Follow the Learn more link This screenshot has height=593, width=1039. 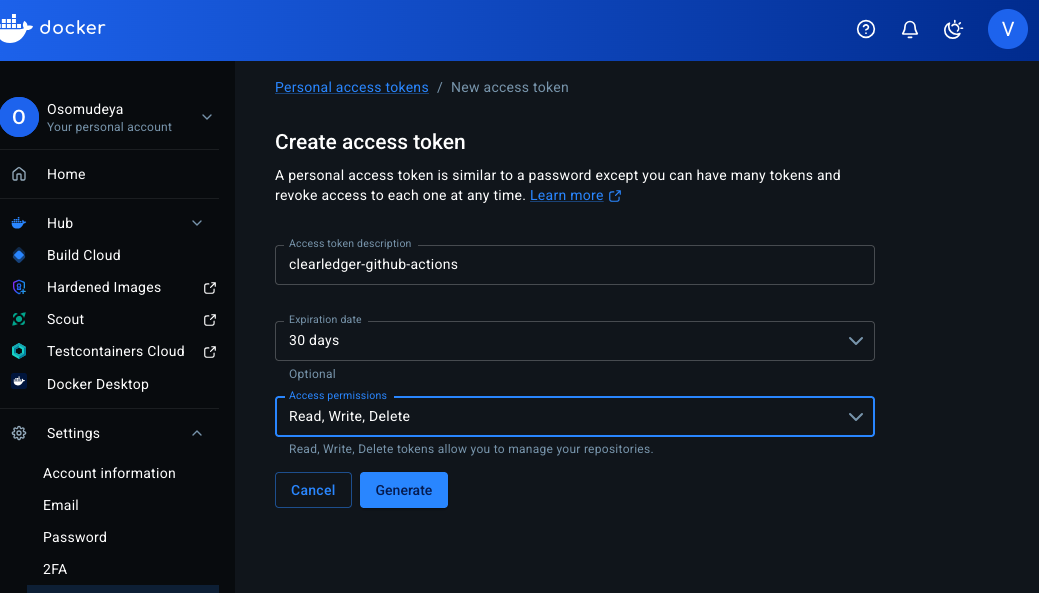(567, 195)
